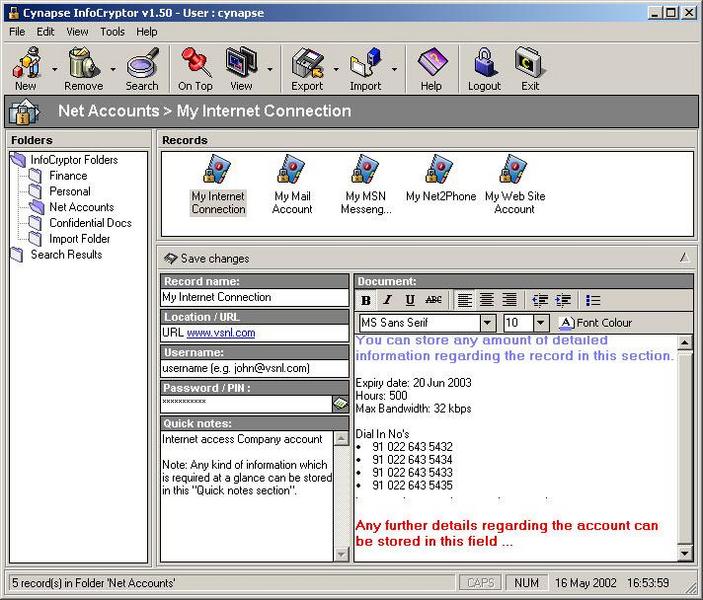Select the Import Folder item

click(x=79, y=239)
